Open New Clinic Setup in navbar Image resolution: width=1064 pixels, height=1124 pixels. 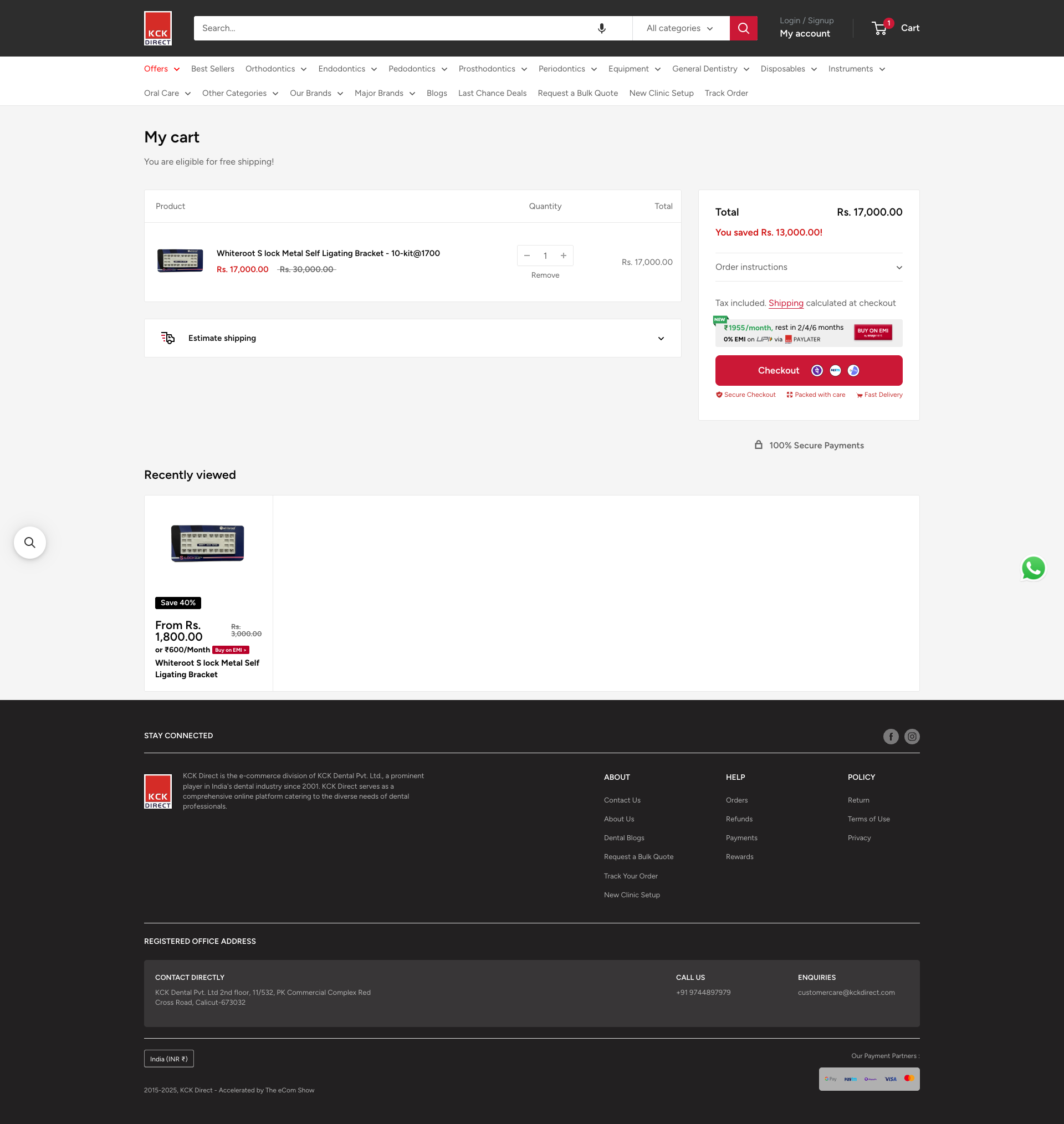tap(661, 93)
